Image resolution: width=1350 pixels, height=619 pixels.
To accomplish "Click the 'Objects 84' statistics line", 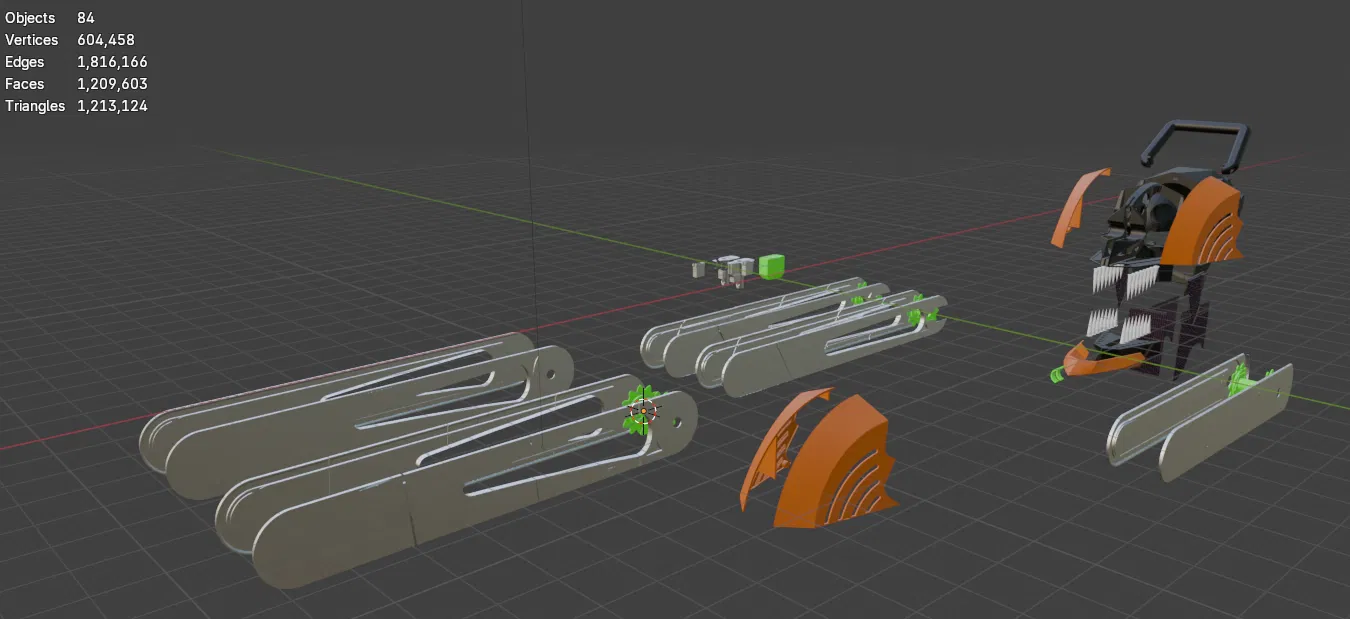I will coord(49,18).
